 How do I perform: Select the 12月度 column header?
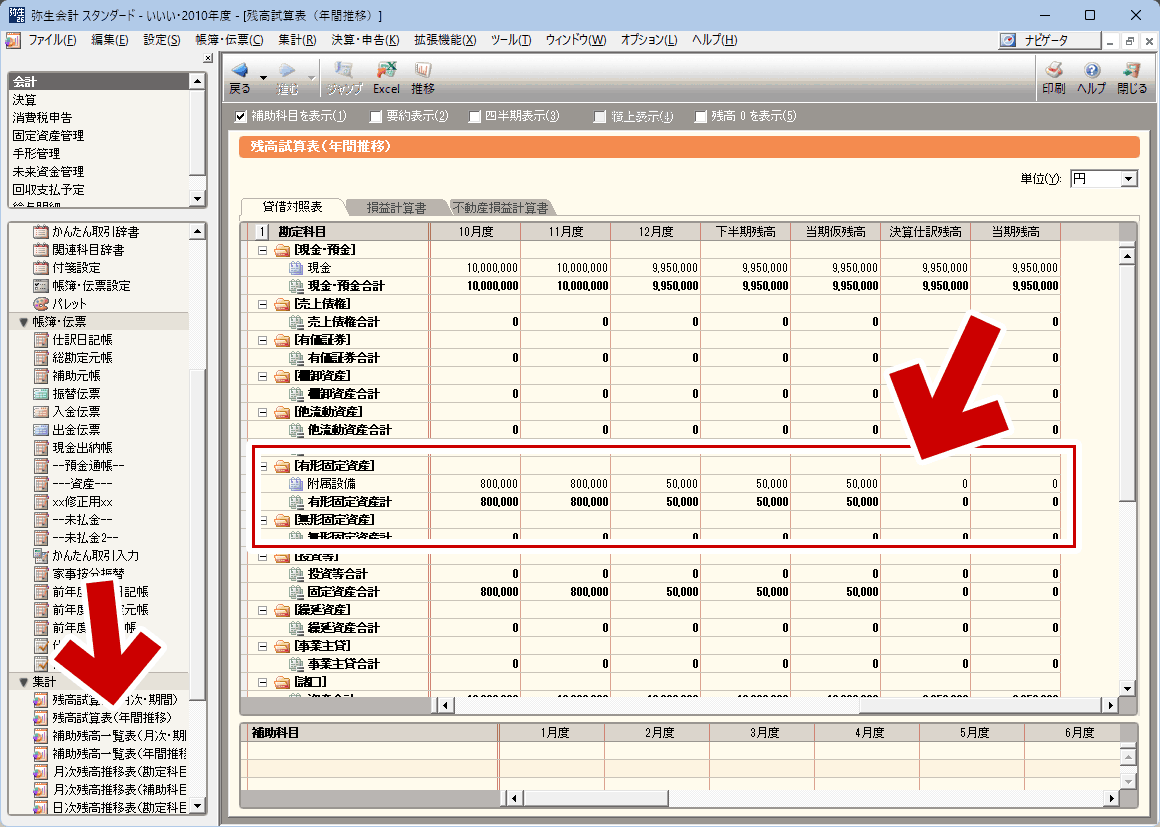point(654,232)
